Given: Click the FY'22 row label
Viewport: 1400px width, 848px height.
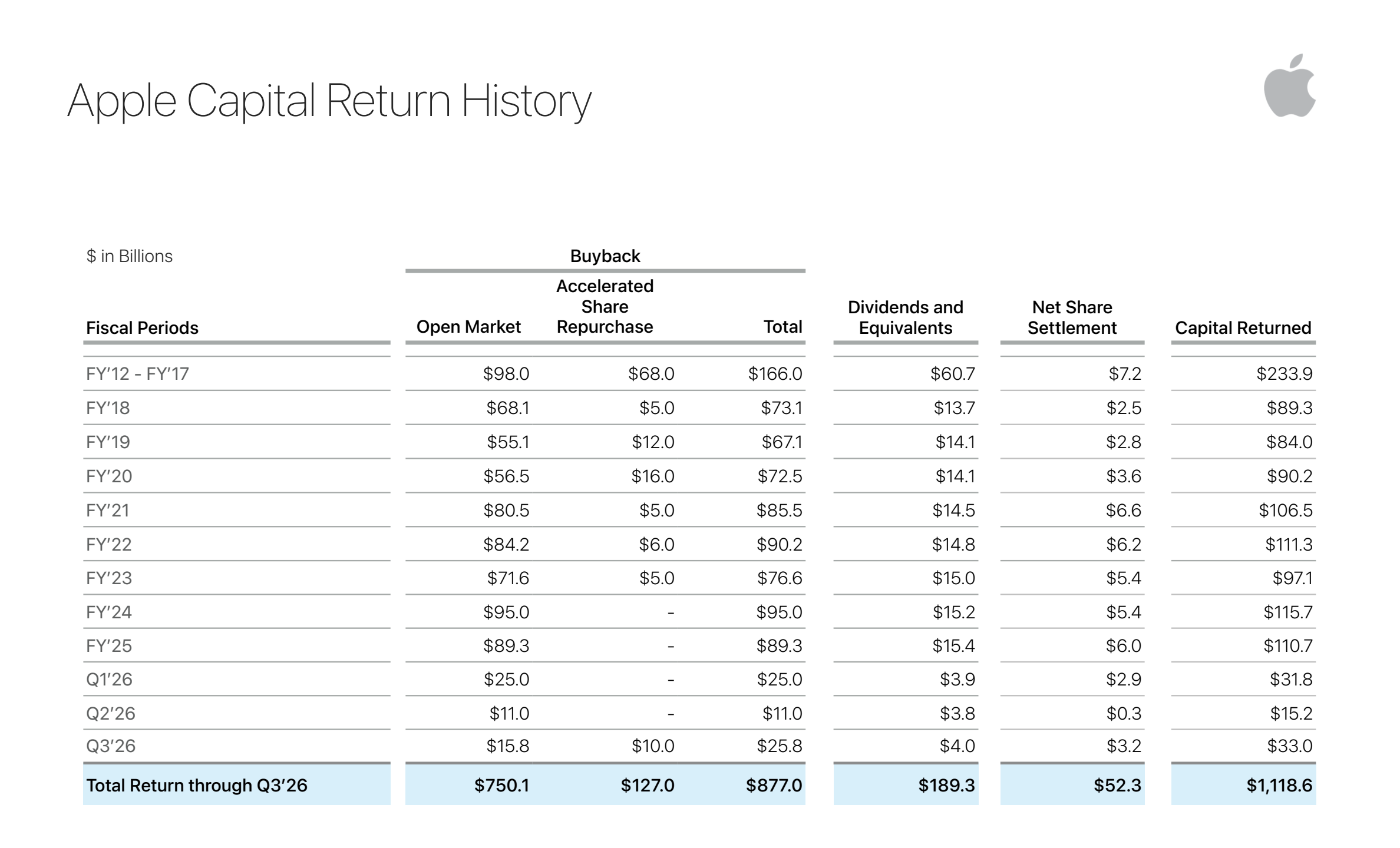Looking at the screenshot, I should [109, 545].
